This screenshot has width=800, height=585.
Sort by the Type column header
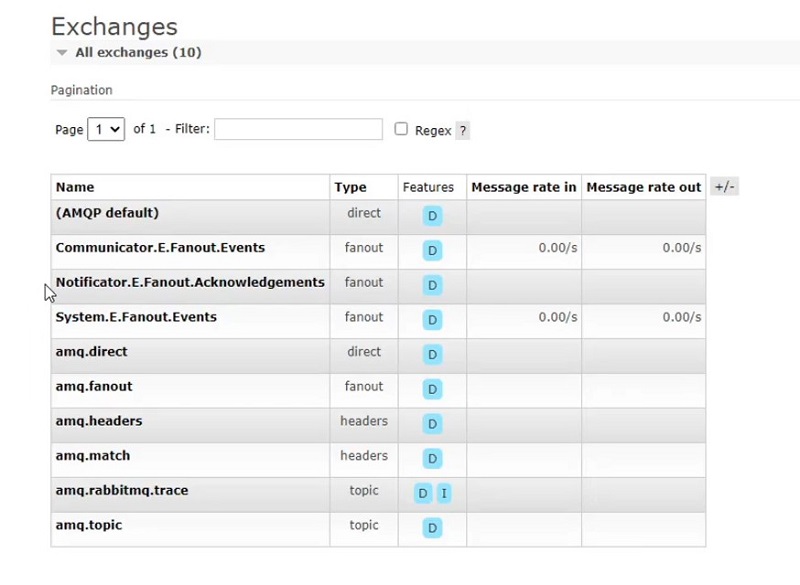pyautogui.click(x=350, y=187)
